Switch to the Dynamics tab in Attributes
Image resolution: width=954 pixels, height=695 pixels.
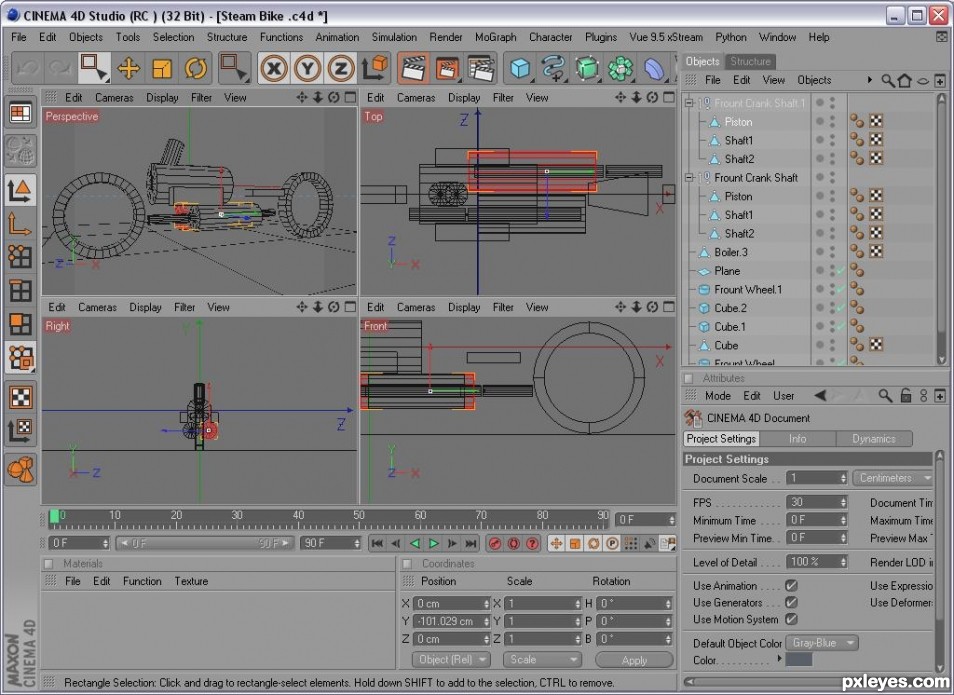coord(874,439)
